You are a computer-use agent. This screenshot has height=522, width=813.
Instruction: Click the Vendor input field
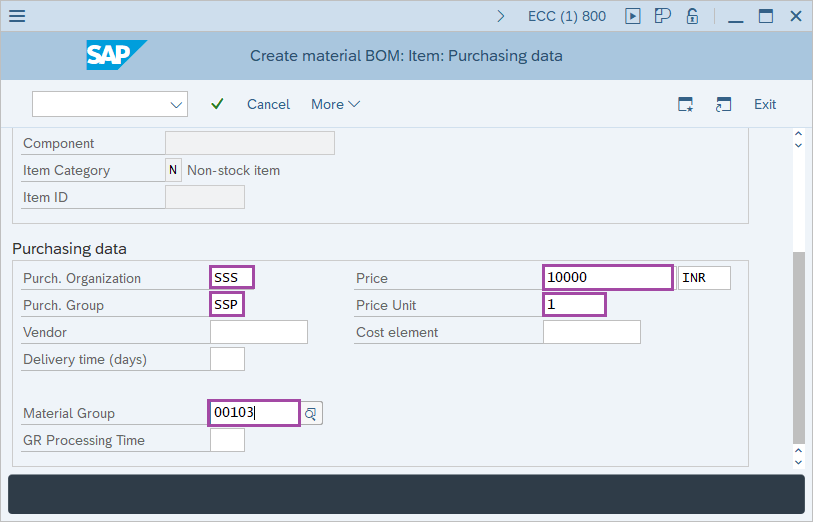click(x=258, y=332)
